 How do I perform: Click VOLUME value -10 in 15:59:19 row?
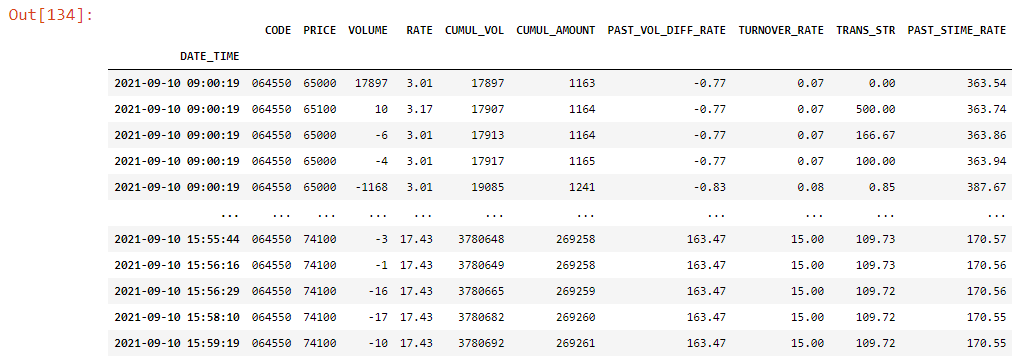point(377,343)
